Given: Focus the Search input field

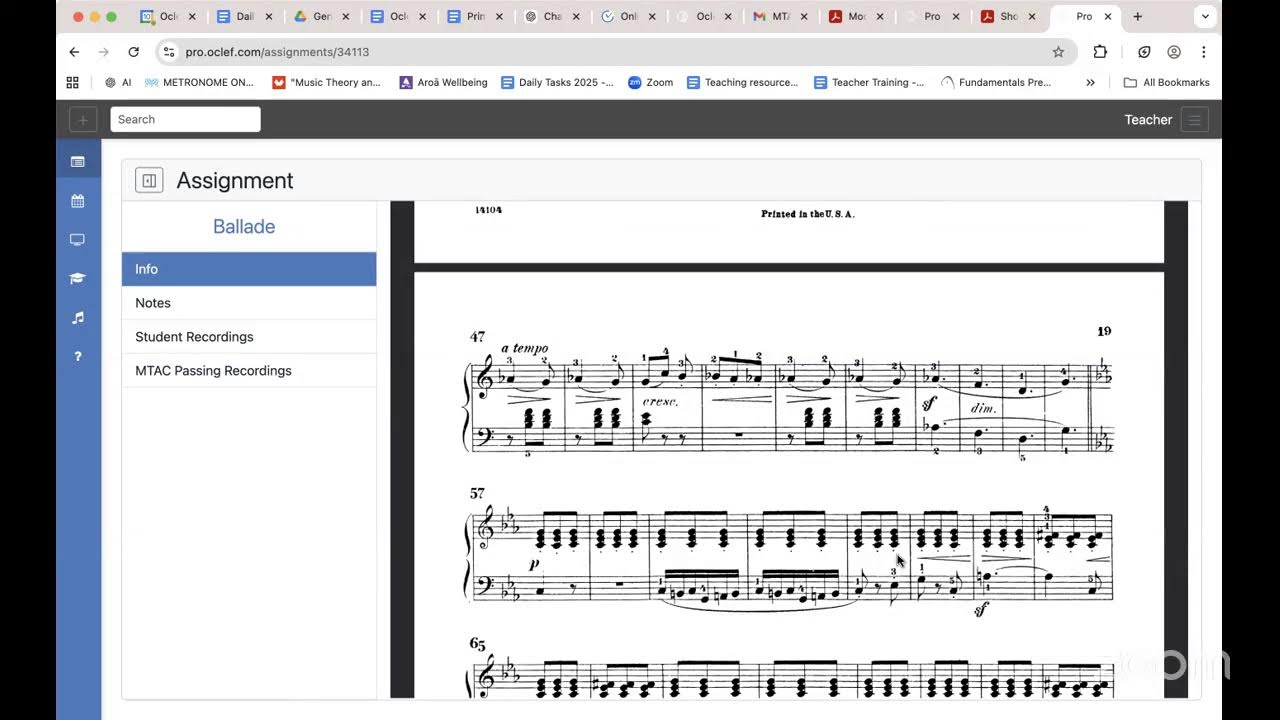Looking at the screenshot, I should (185, 120).
